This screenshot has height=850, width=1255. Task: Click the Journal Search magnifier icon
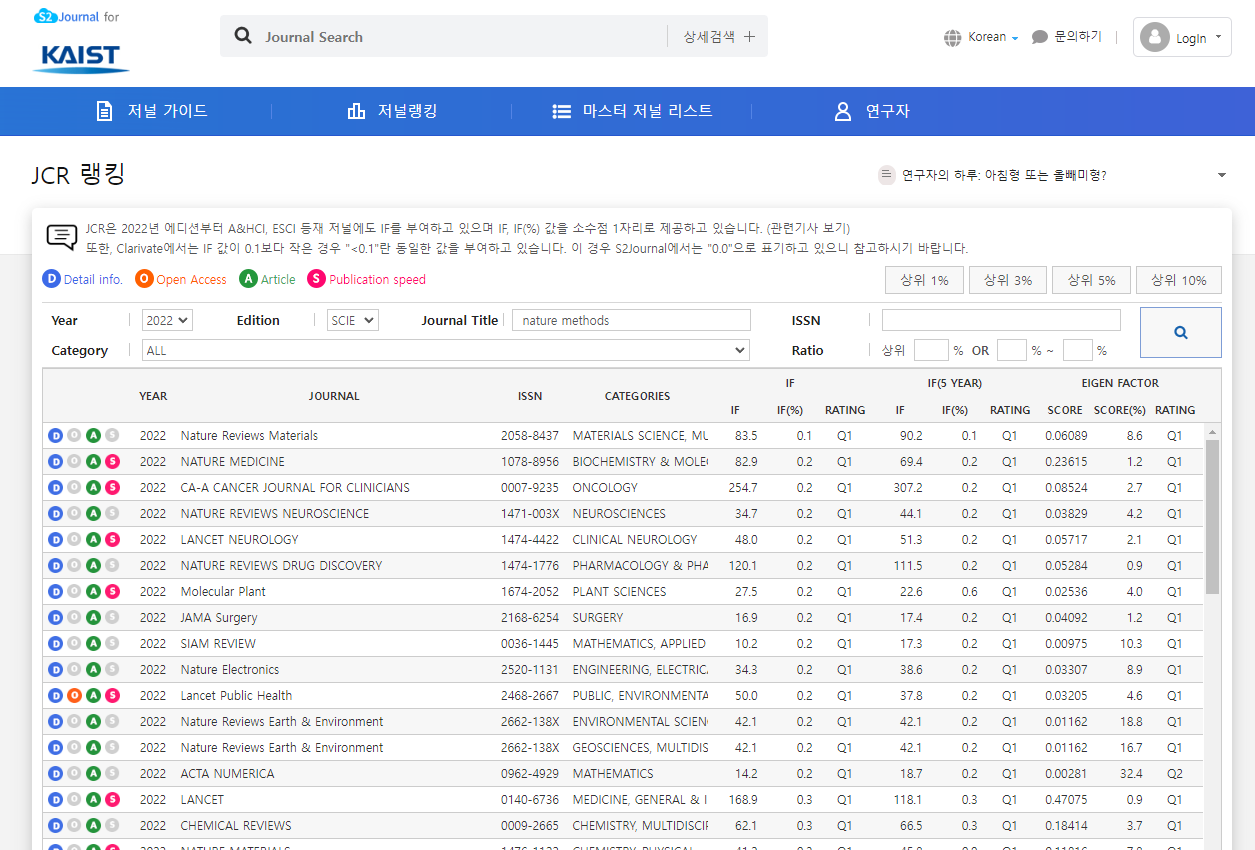(243, 36)
